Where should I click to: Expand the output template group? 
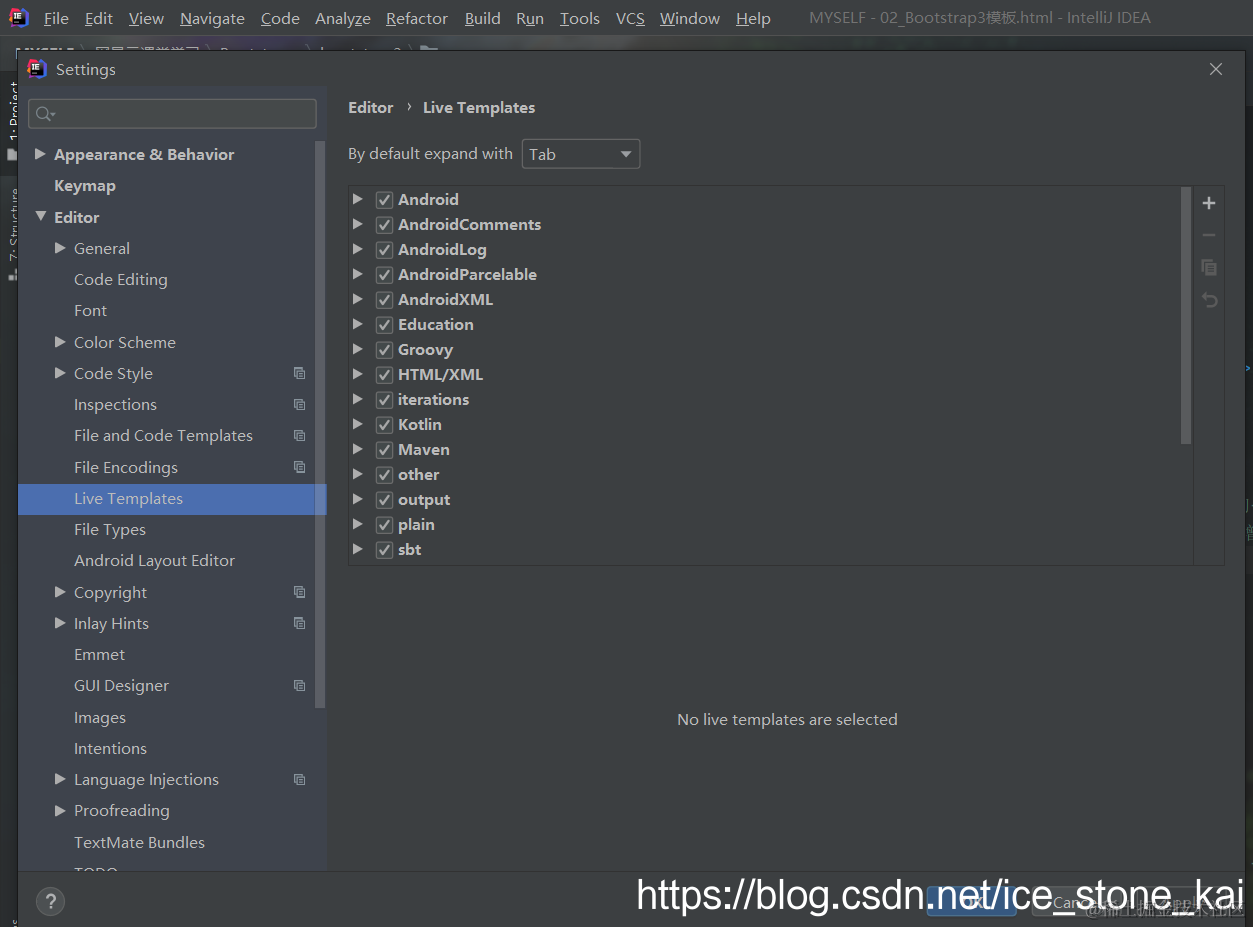point(358,499)
